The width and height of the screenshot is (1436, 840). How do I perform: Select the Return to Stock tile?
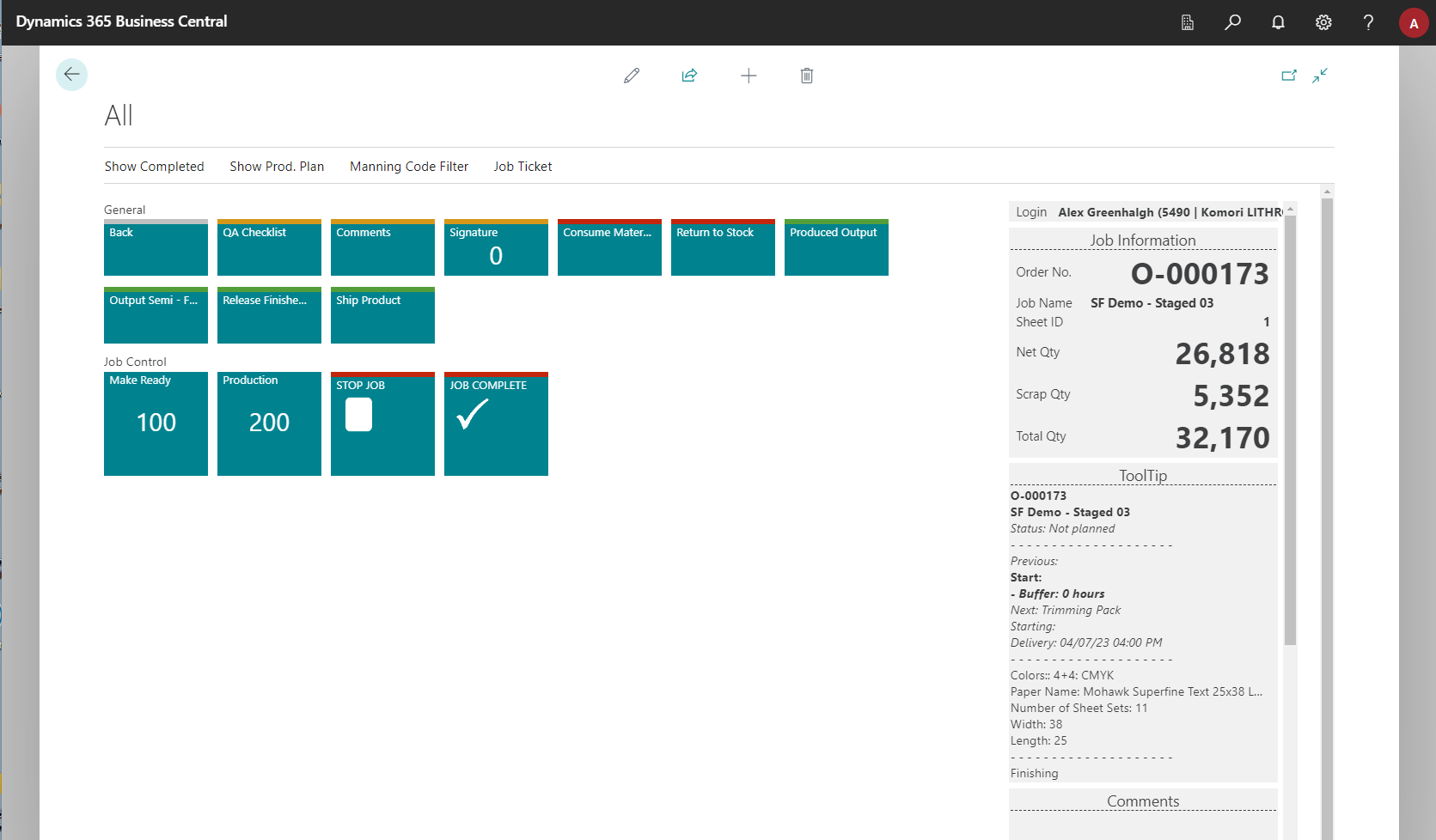(x=722, y=247)
